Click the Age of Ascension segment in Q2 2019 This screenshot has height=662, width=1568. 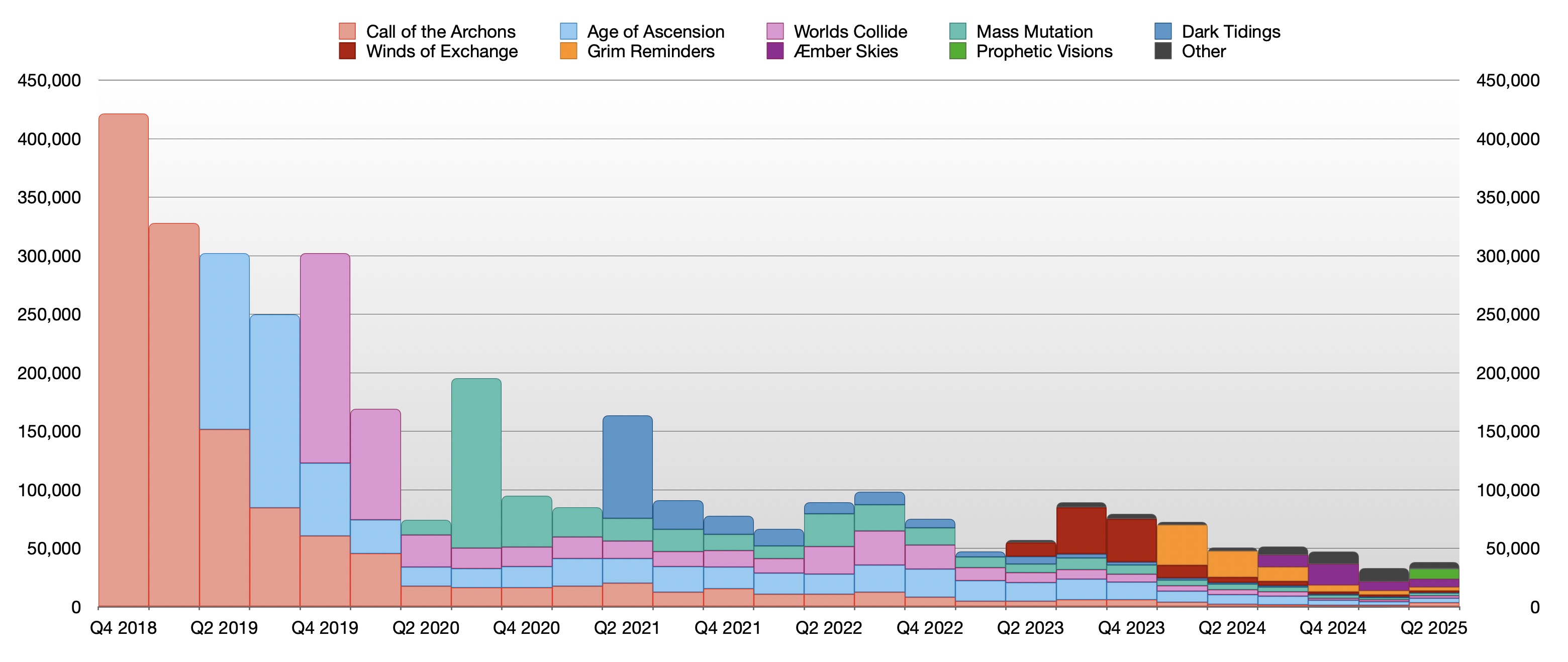(224, 341)
